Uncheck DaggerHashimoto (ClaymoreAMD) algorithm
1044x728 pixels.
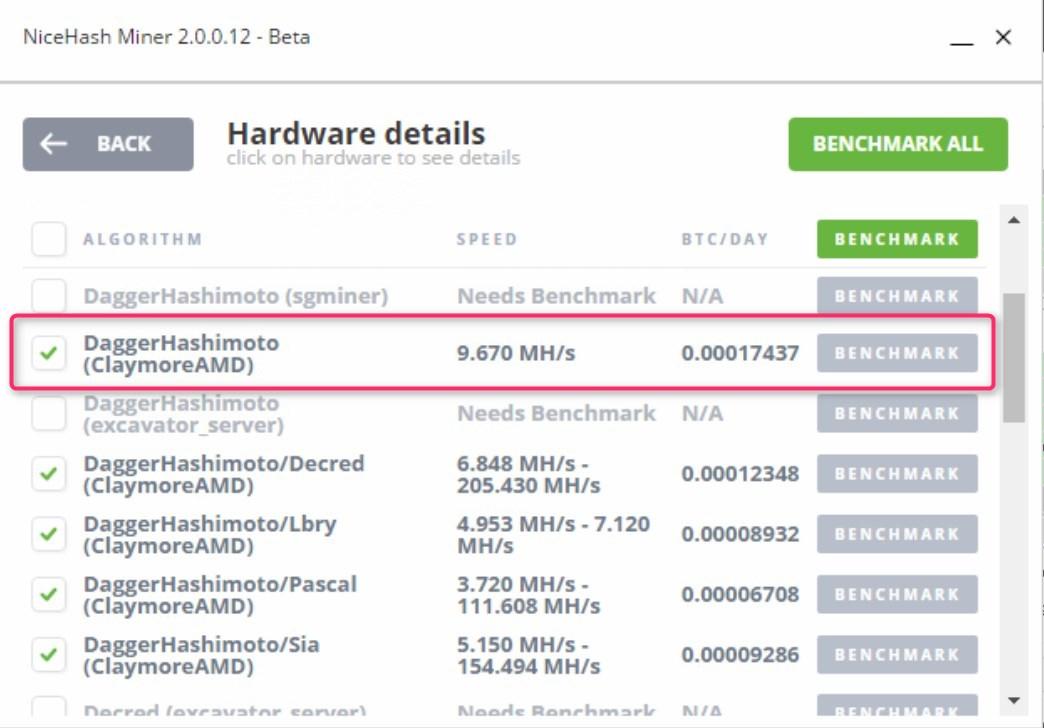[x=49, y=353]
